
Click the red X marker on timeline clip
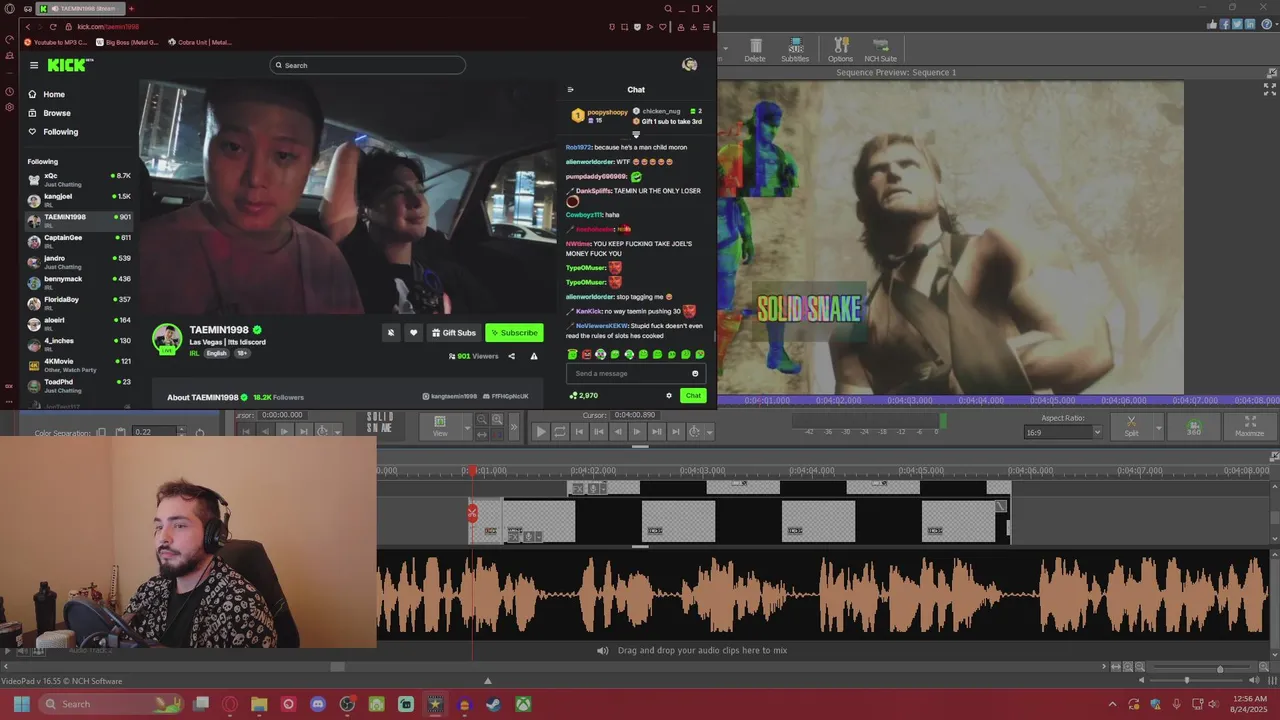point(472,513)
